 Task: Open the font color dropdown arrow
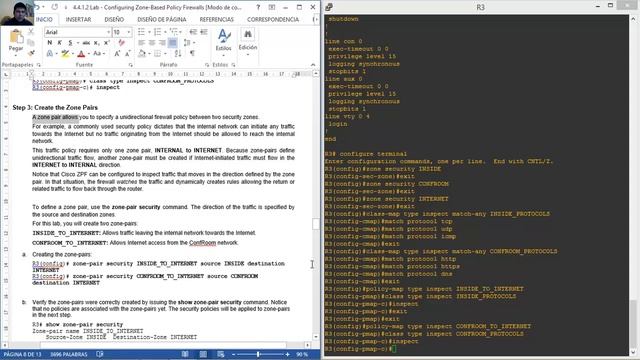tap(89, 53)
